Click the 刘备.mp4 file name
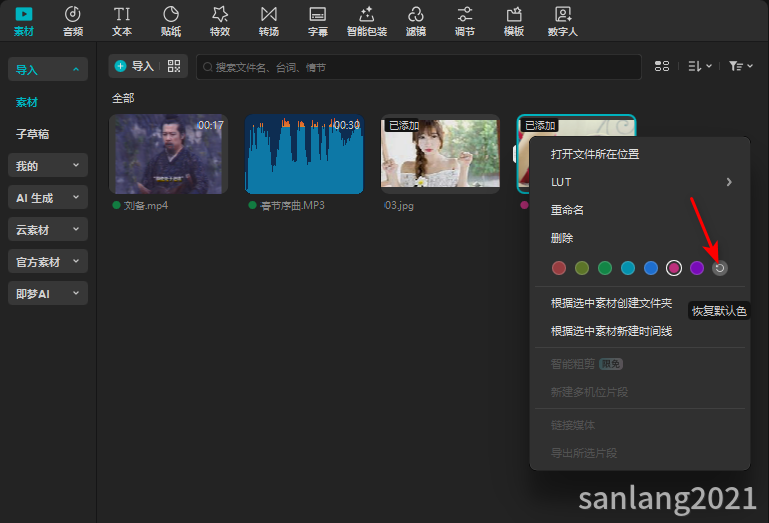 pyautogui.click(x=146, y=206)
